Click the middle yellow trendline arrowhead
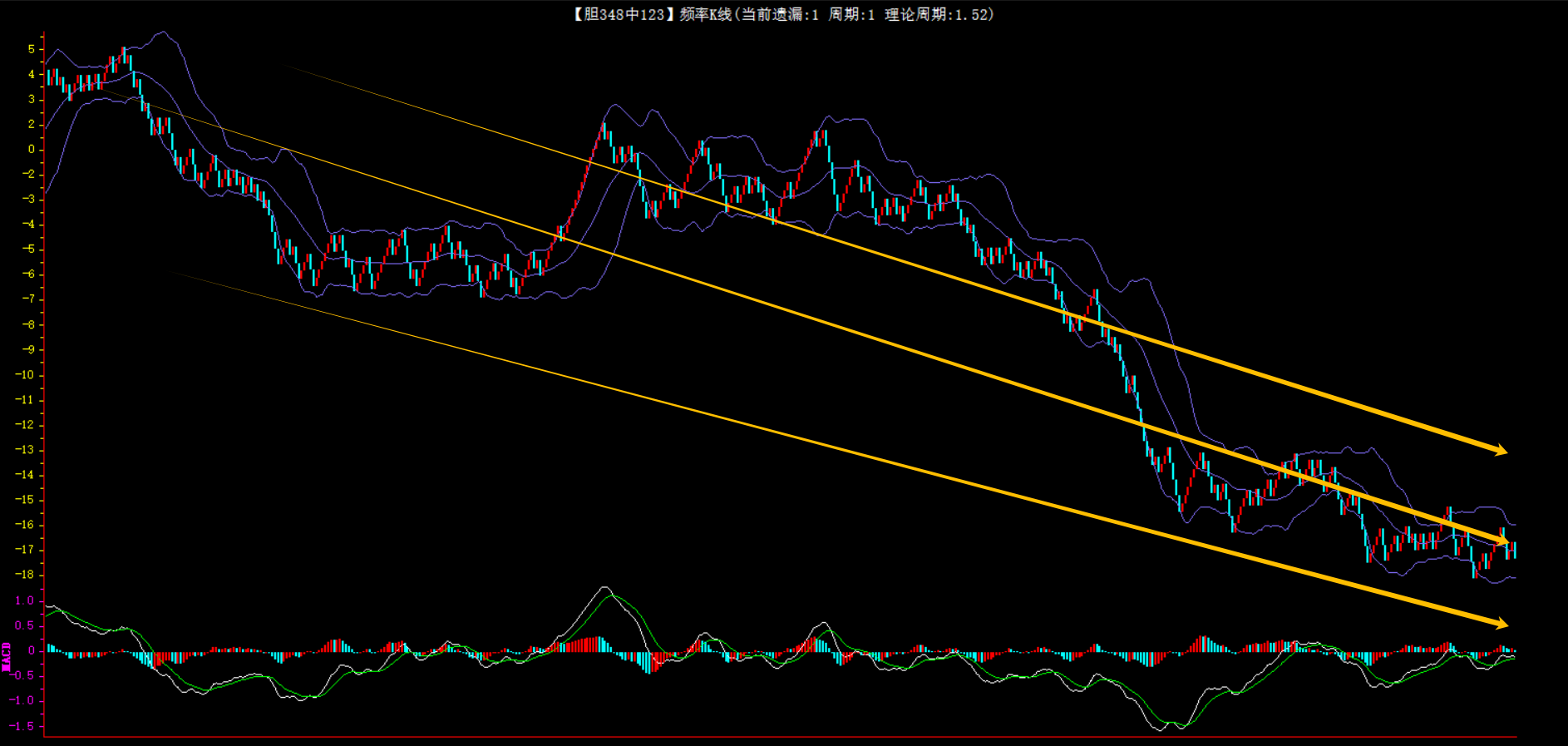This screenshot has width=1568, height=746. point(1501,541)
